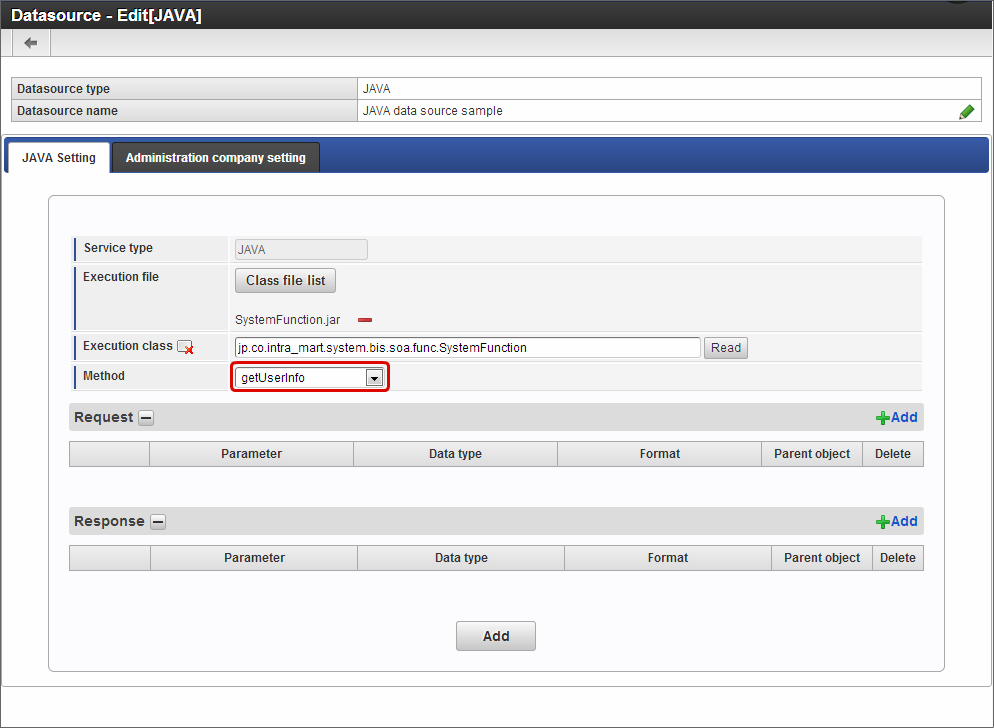
Task: Click Request table Parent object header
Action: point(812,454)
